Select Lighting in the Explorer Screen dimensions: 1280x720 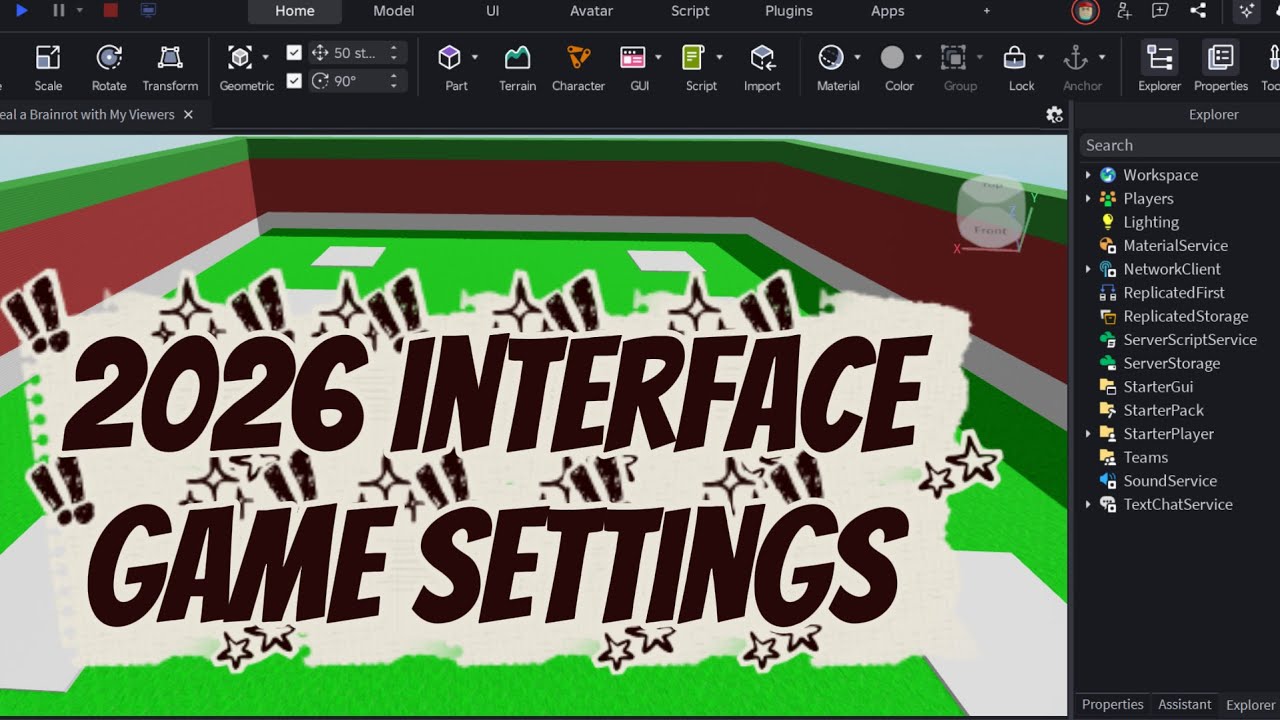1151,222
